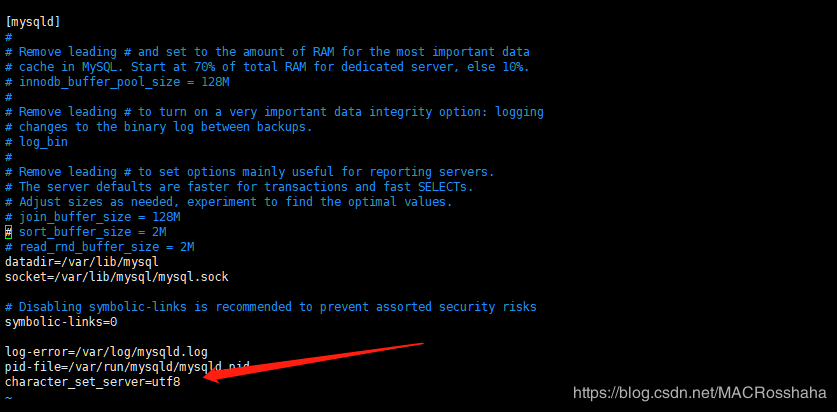The width and height of the screenshot is (837, 412).
Task: Click the log-error=/var/log/mysqld.log line
Action: [x=106, y=352]
